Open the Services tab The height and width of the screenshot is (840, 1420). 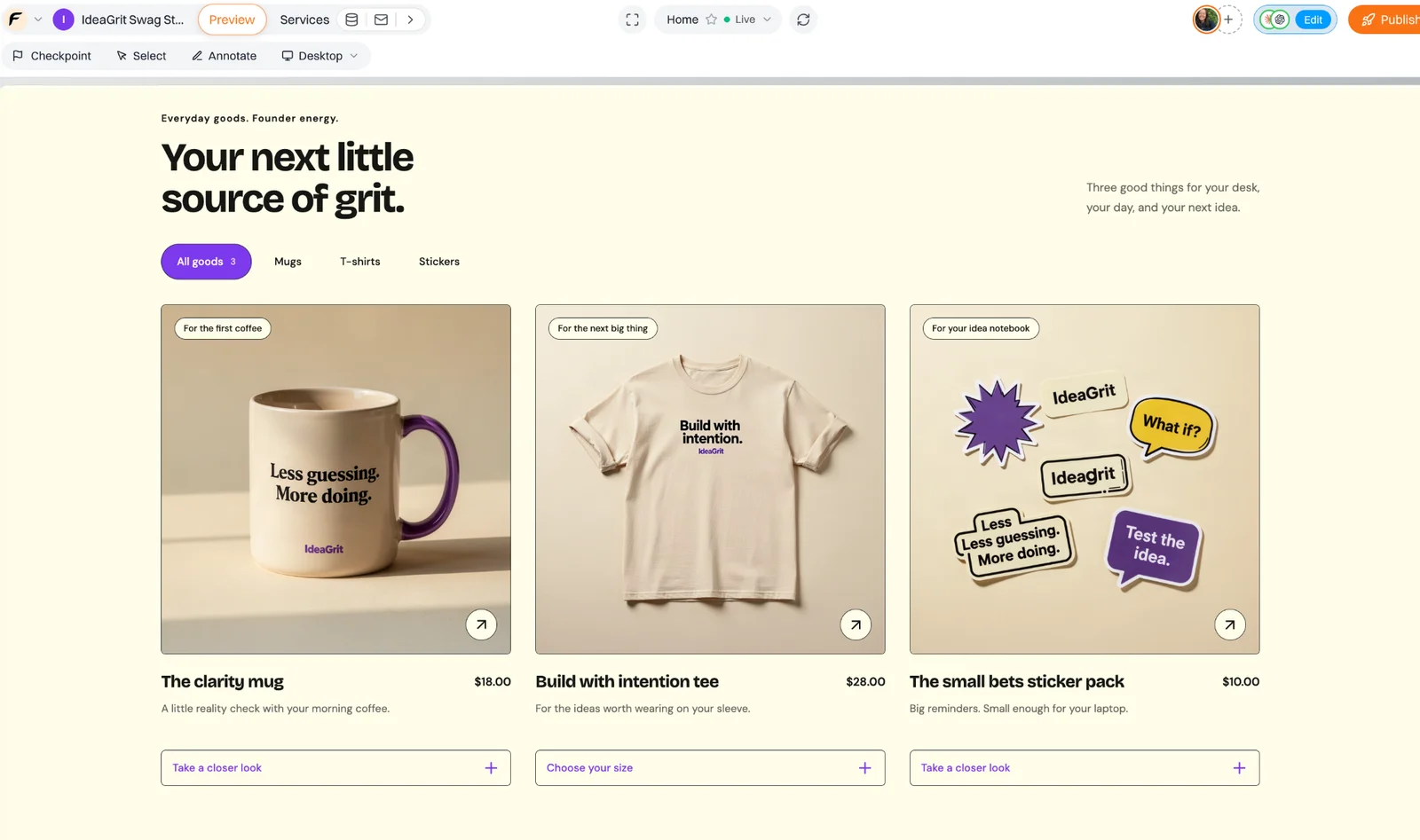(304, 20)
